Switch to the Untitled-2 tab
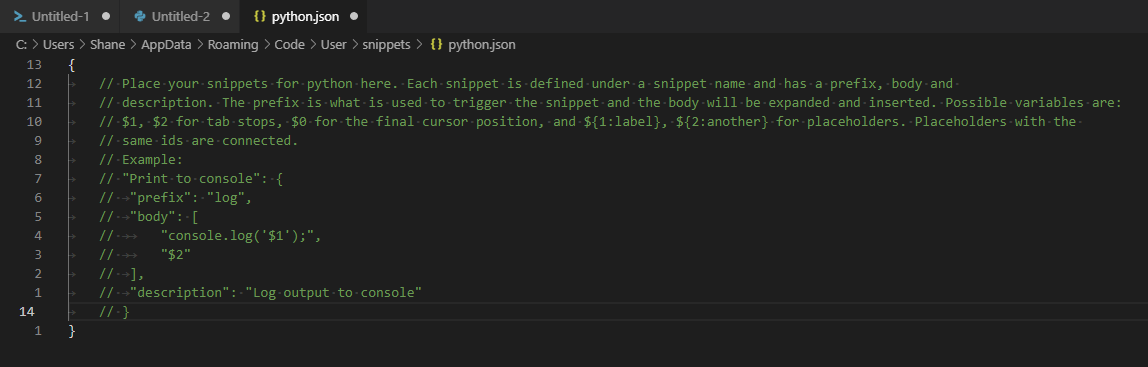 [180, 16]
